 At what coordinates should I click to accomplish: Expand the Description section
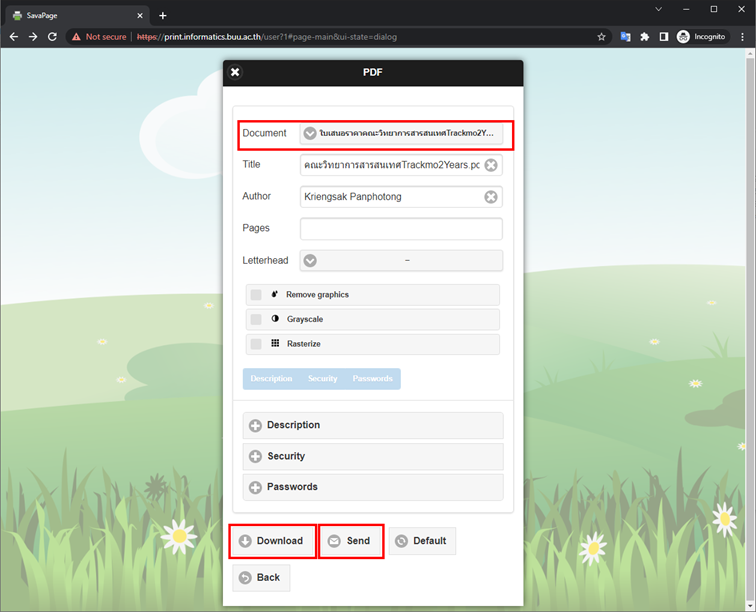tap(373, 425)
